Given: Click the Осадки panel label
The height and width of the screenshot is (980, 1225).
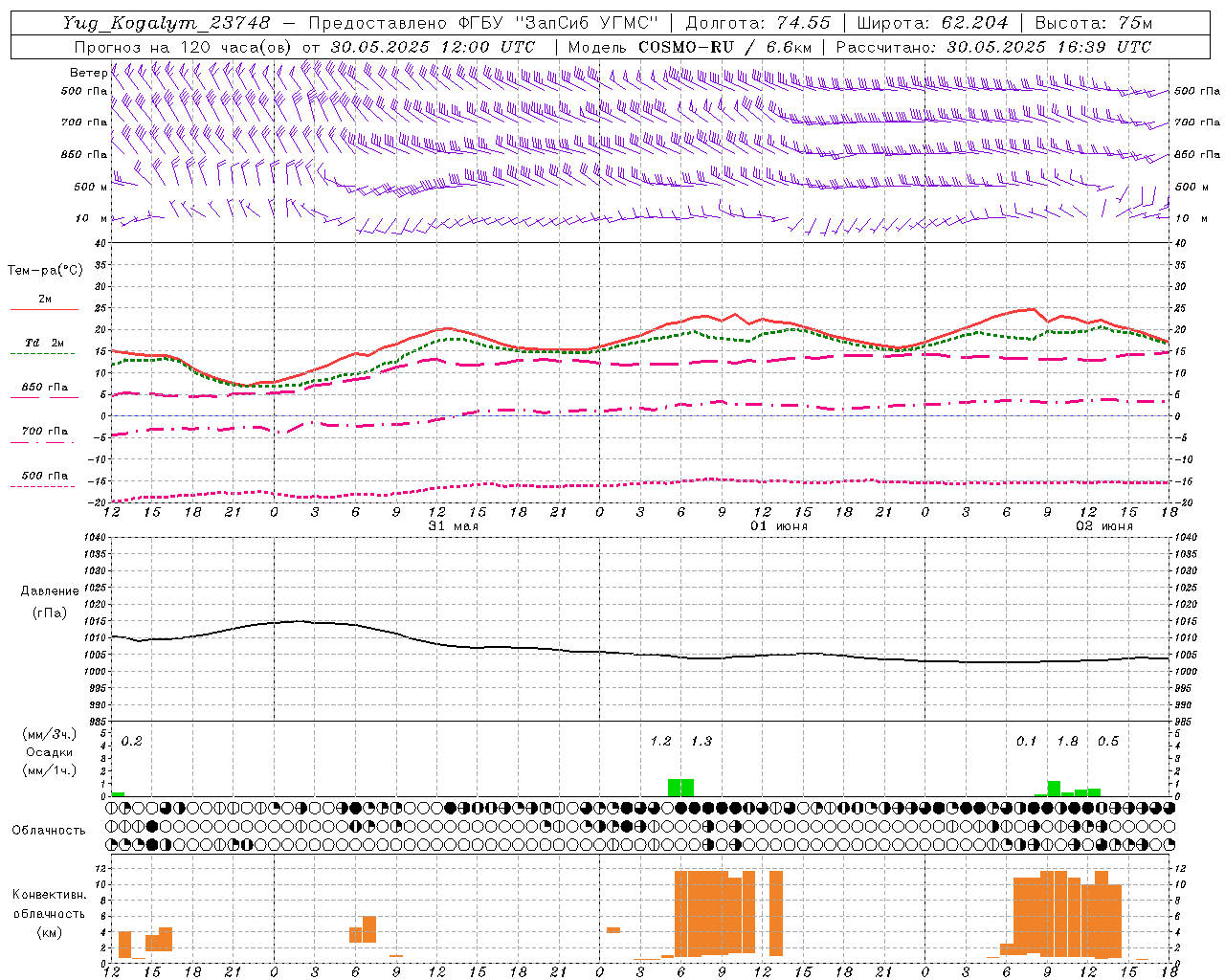Looking at the screenshot, I should pos(50,752).
